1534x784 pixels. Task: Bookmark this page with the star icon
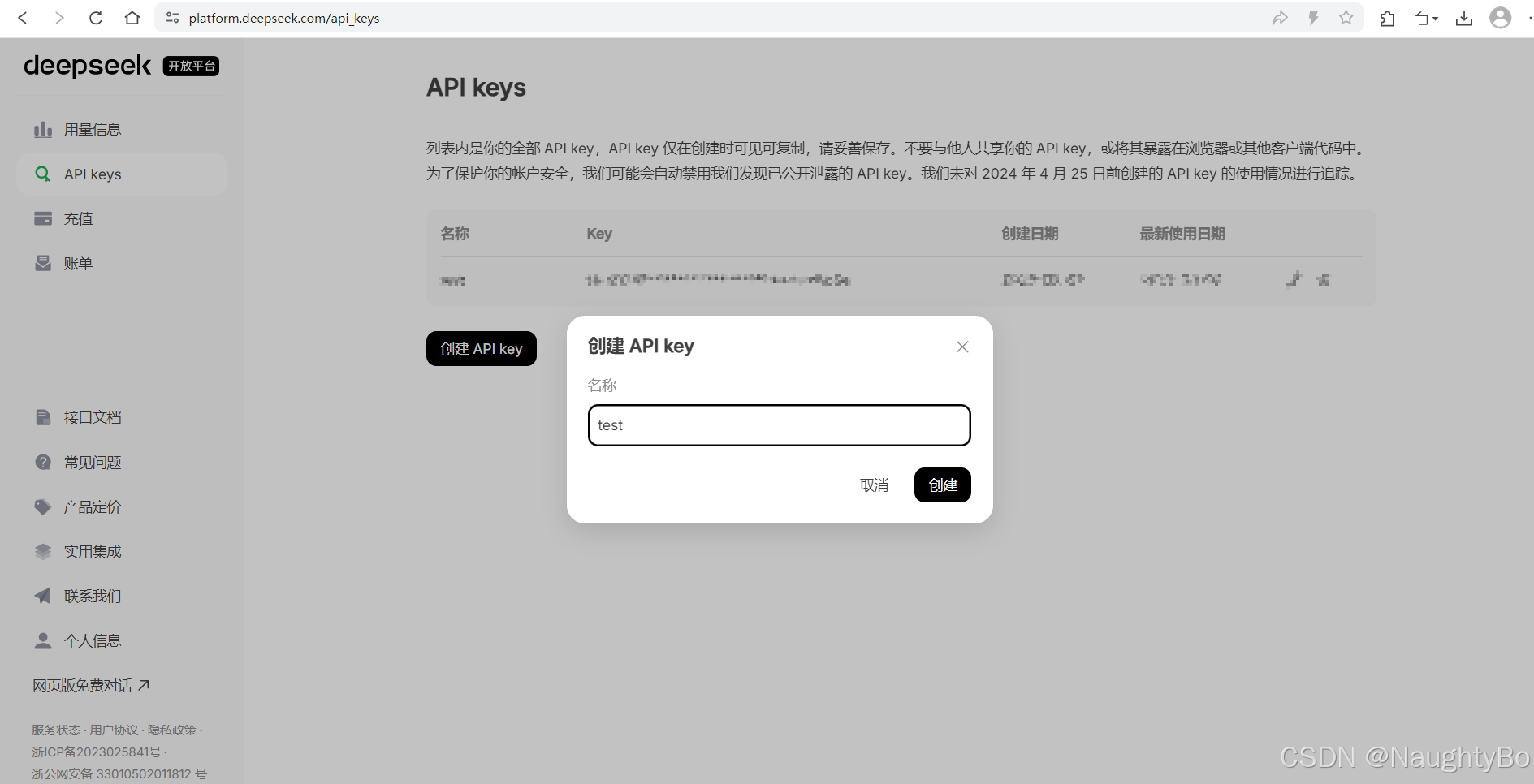point(1346,18)
